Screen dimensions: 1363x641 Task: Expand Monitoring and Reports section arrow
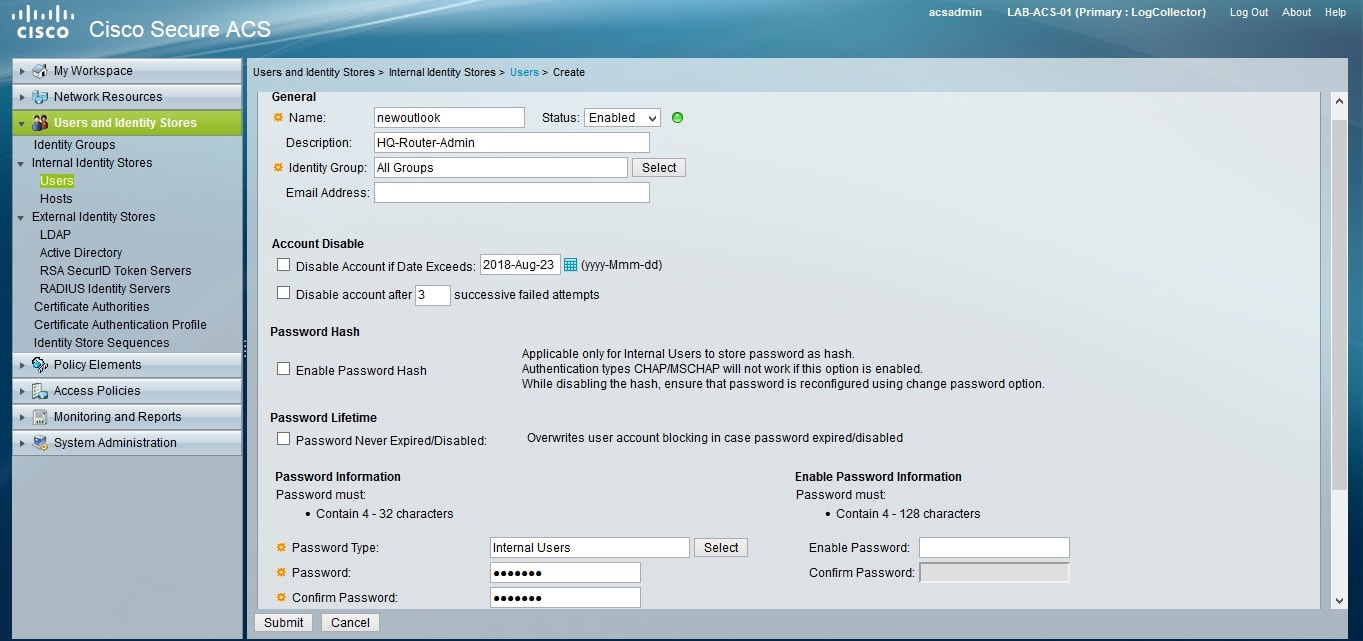(22, 417)
